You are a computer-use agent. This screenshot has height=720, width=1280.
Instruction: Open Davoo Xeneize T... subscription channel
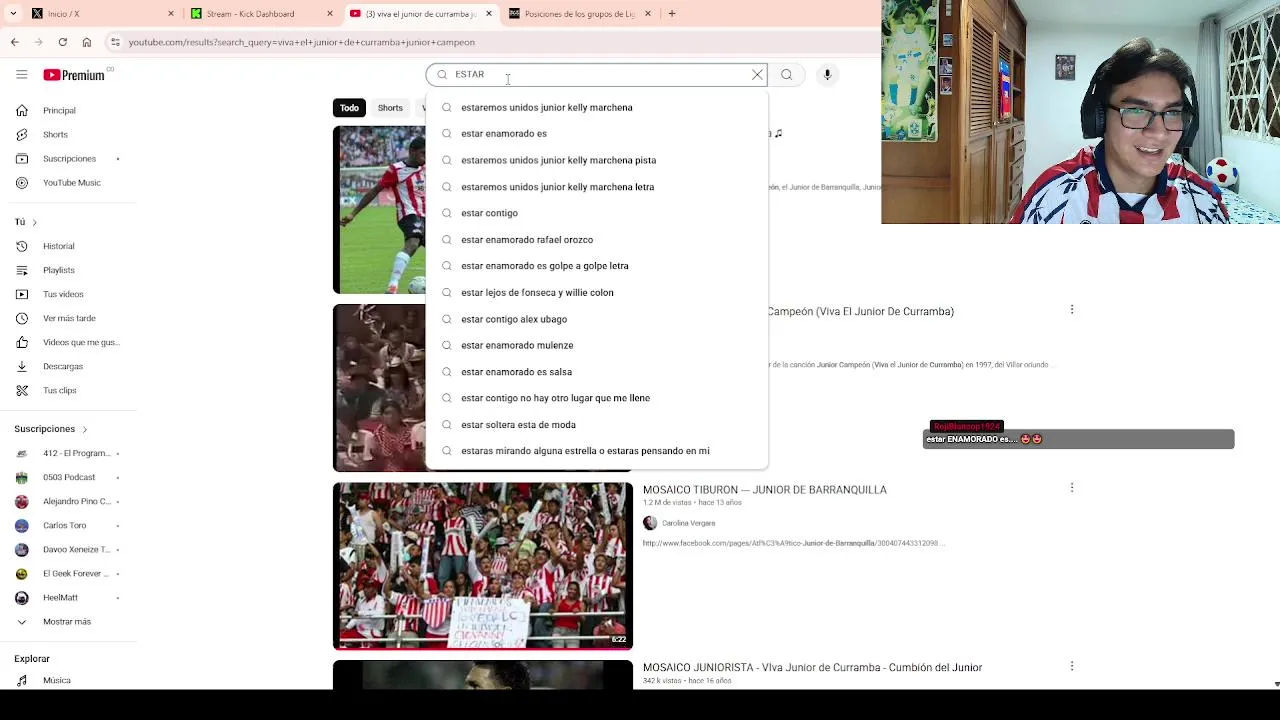tap(68, 549)
